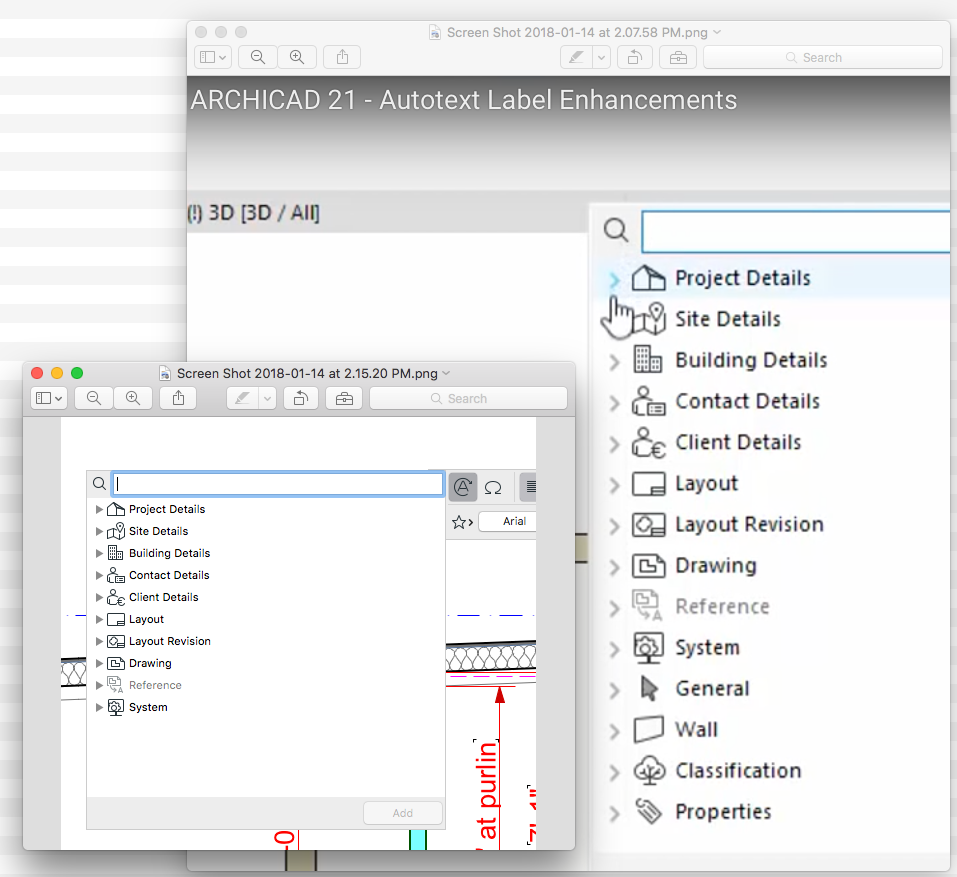The image size is (957, 877).
Task: Zoom out in the front Preview window
Action: [93, 399]
